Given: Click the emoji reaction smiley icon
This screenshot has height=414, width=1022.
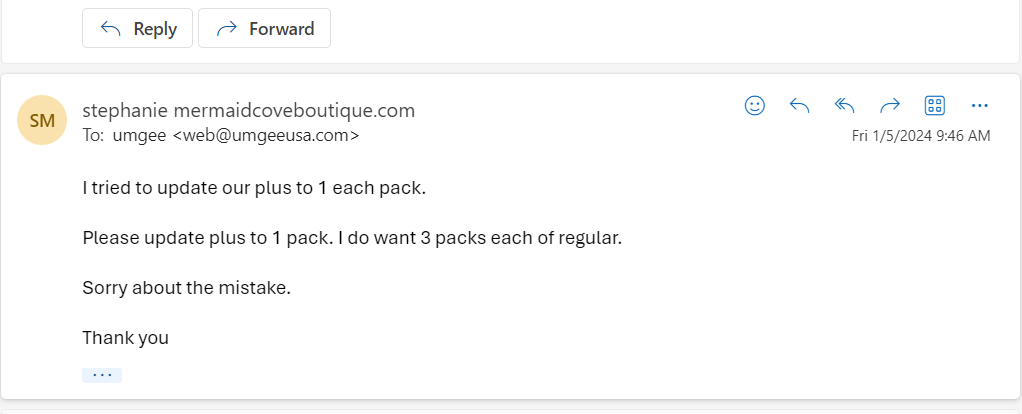Looking at the screenshot, I should click(x=755, y=105).
